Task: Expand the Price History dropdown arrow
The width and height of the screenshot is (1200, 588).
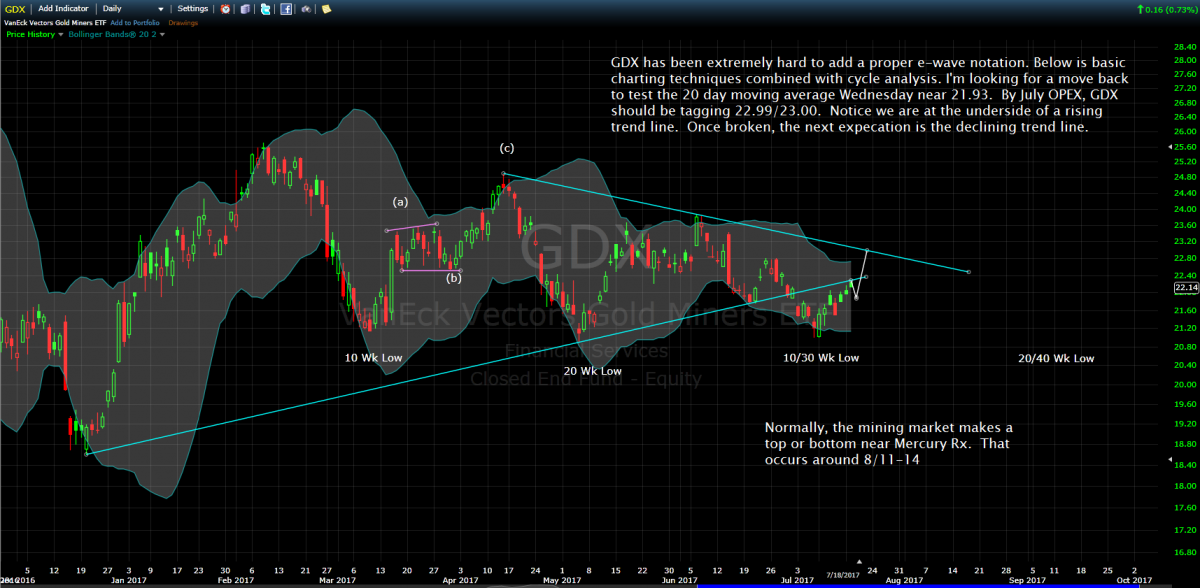Action: tap(61, 34)
